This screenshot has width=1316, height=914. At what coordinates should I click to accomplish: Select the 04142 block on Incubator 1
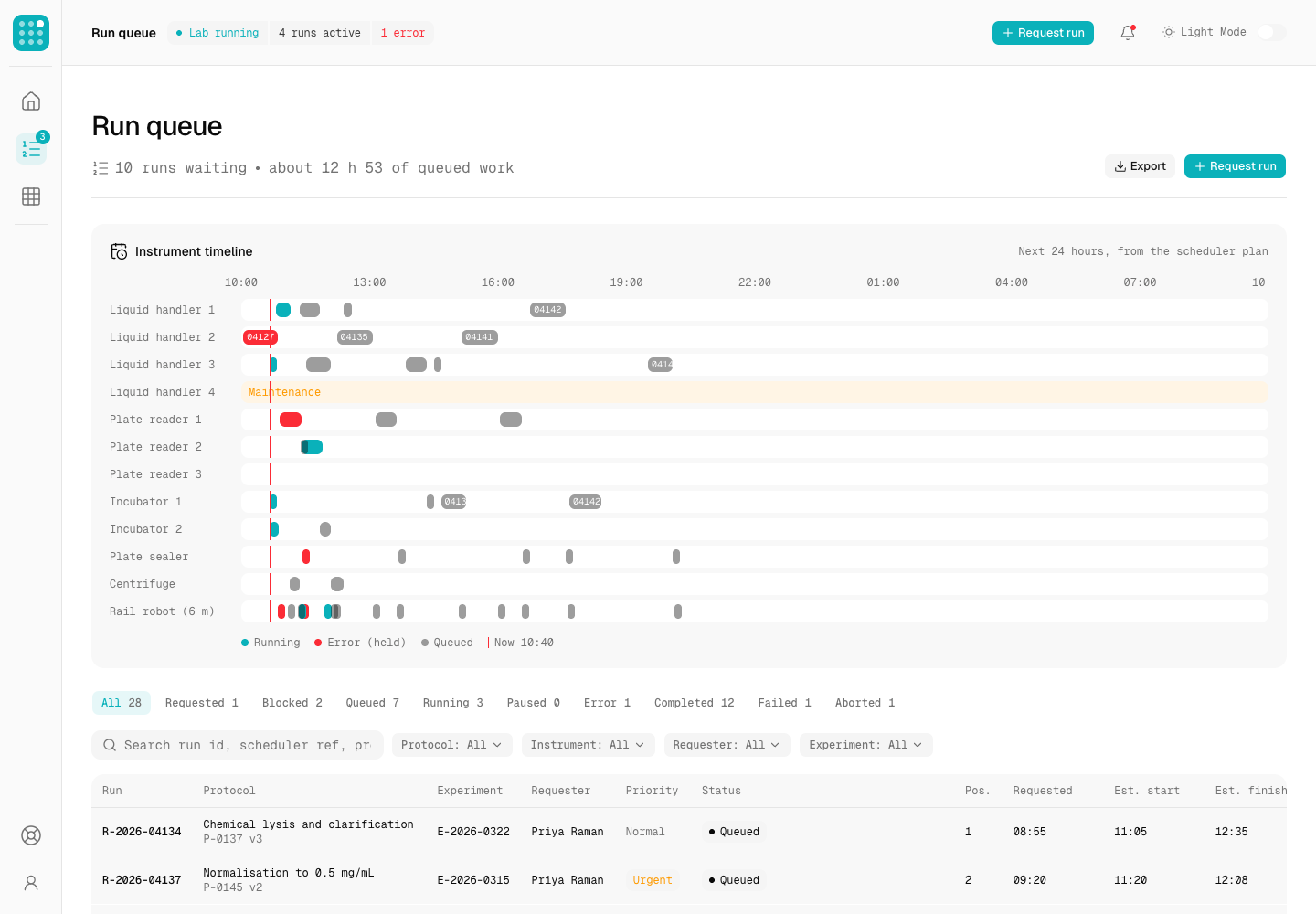click(586, 502)
